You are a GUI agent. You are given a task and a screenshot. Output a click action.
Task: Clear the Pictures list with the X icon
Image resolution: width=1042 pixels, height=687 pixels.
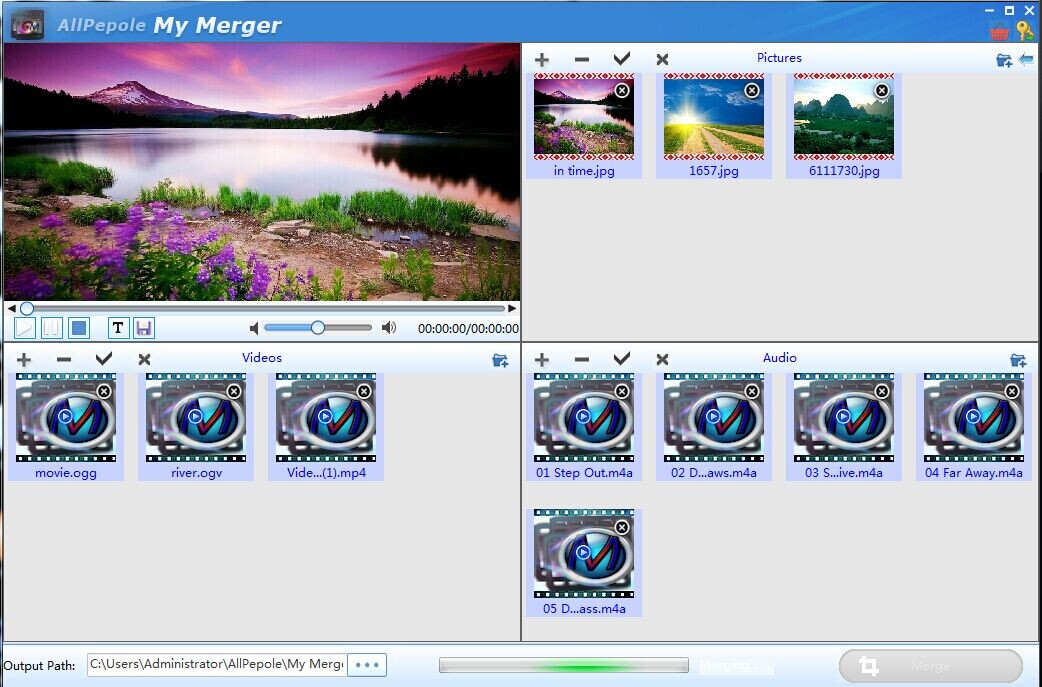point(662,60)
